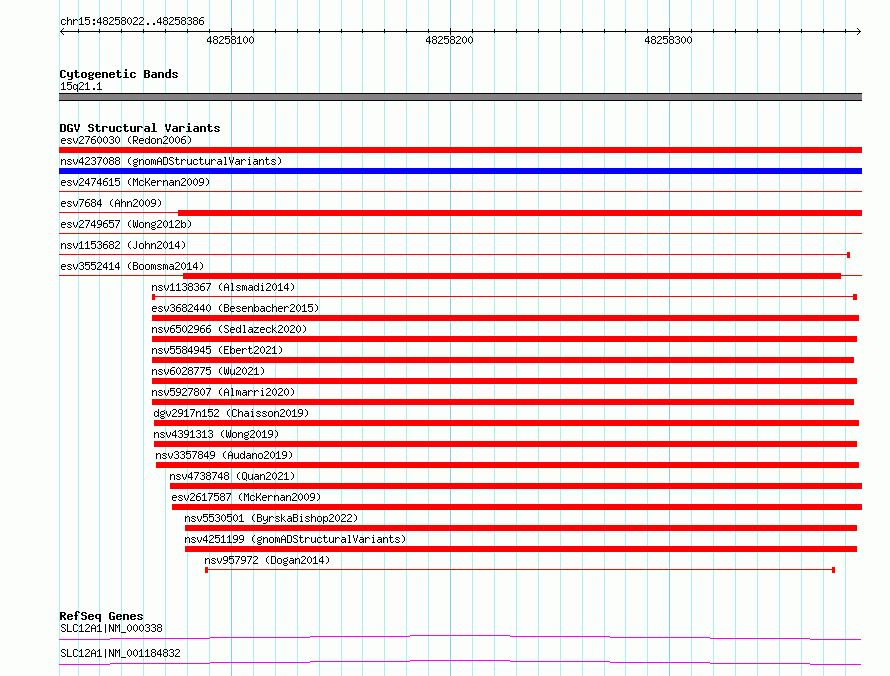Open the nsv4237088 (gnomADStructuralVariants) label

click(171, 161)
